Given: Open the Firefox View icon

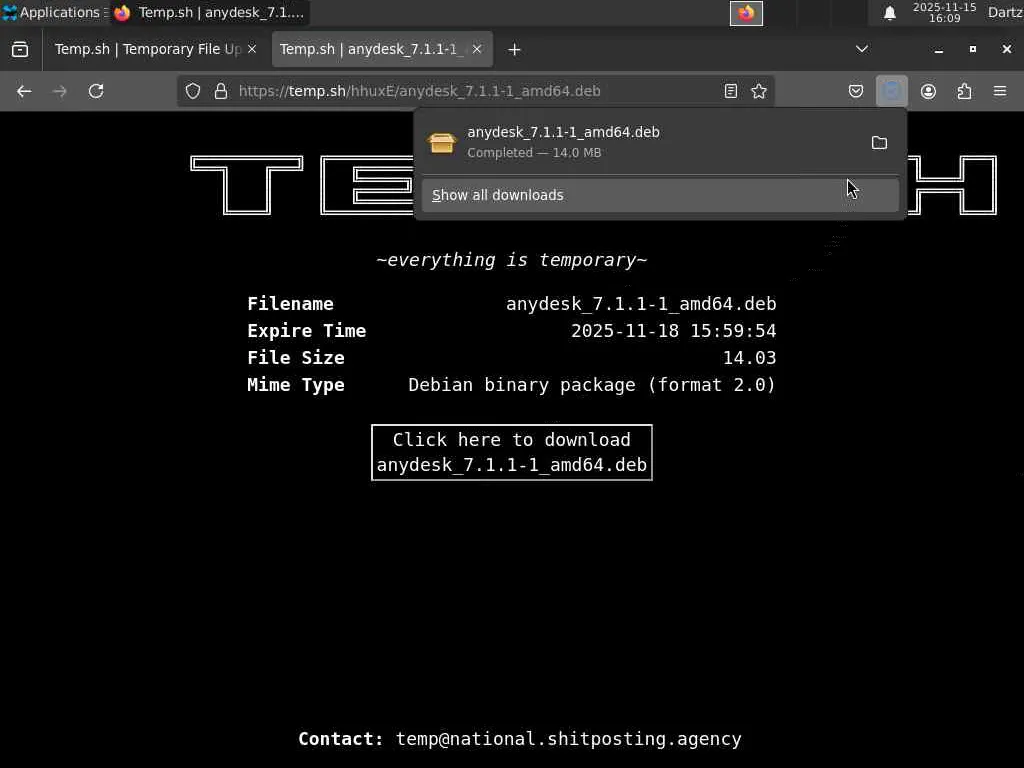Looking at the screenshot, I should 20,50.
